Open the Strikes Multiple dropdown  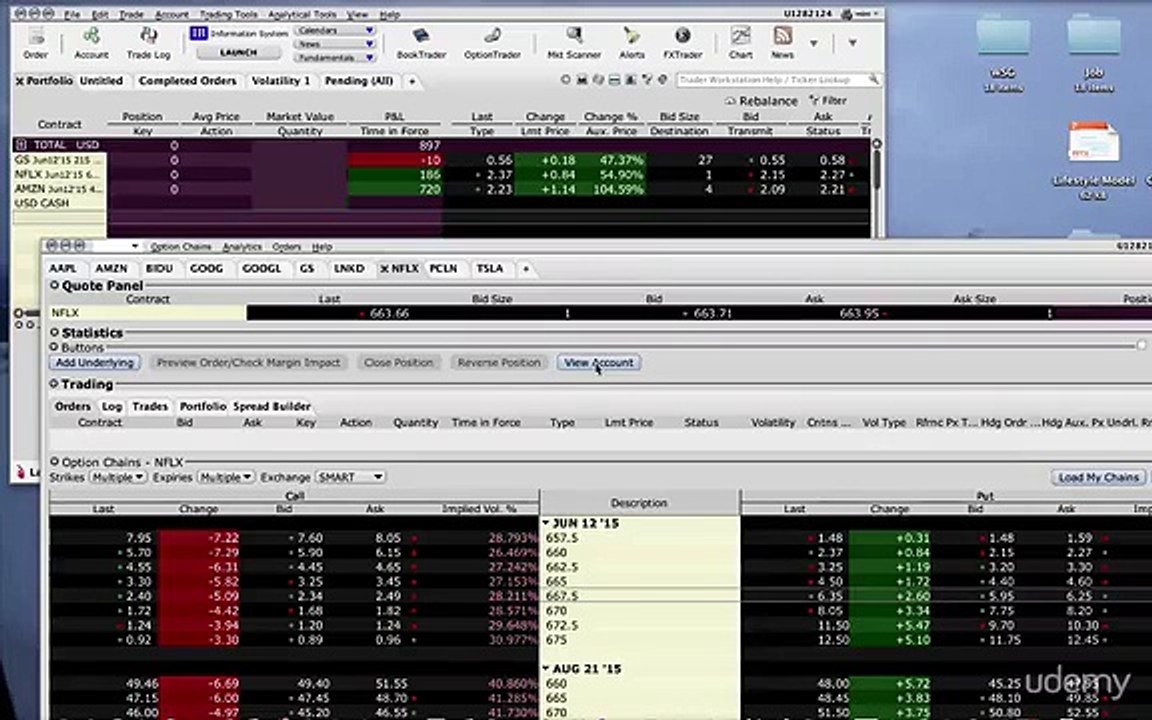click(x=118, y=477)
